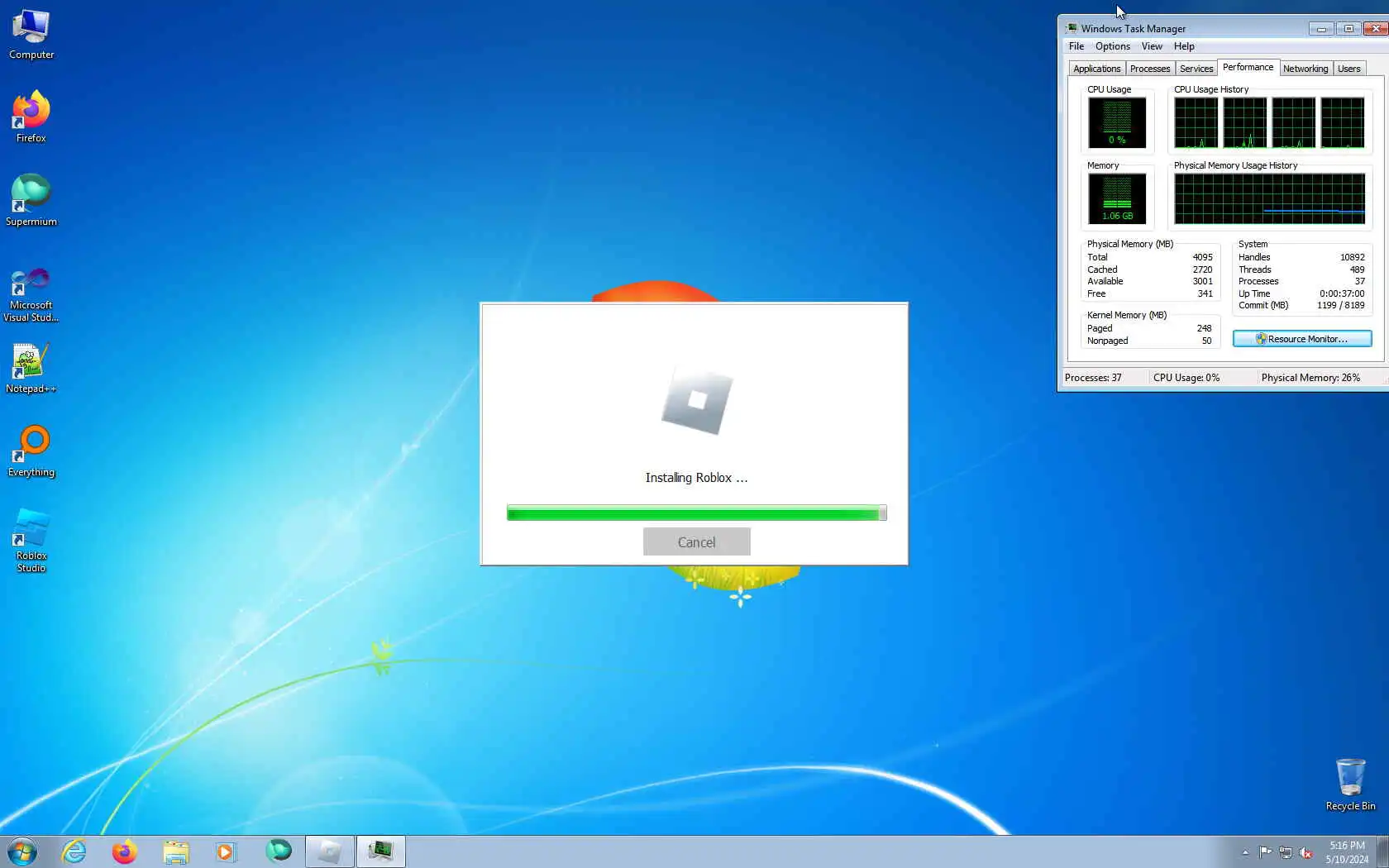1389x868 pixels.
Task: Click the Memory gauge showing 1.06 GB
Action: (1117, 198)
